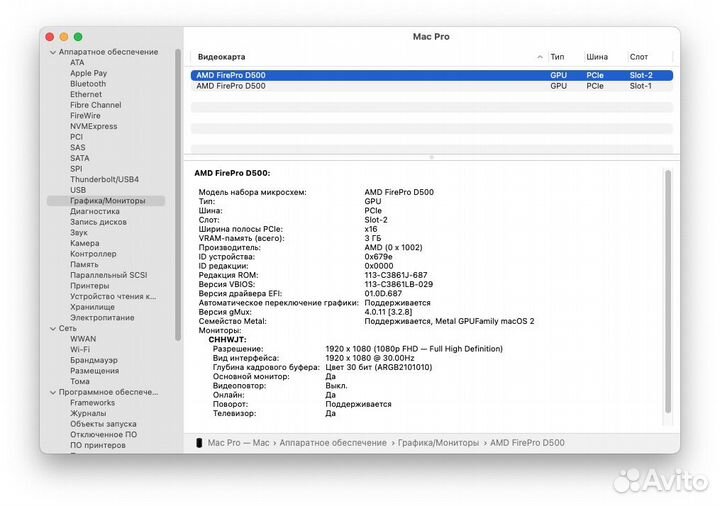
Task: Open Размещения entry
Action: coord(95,371)
